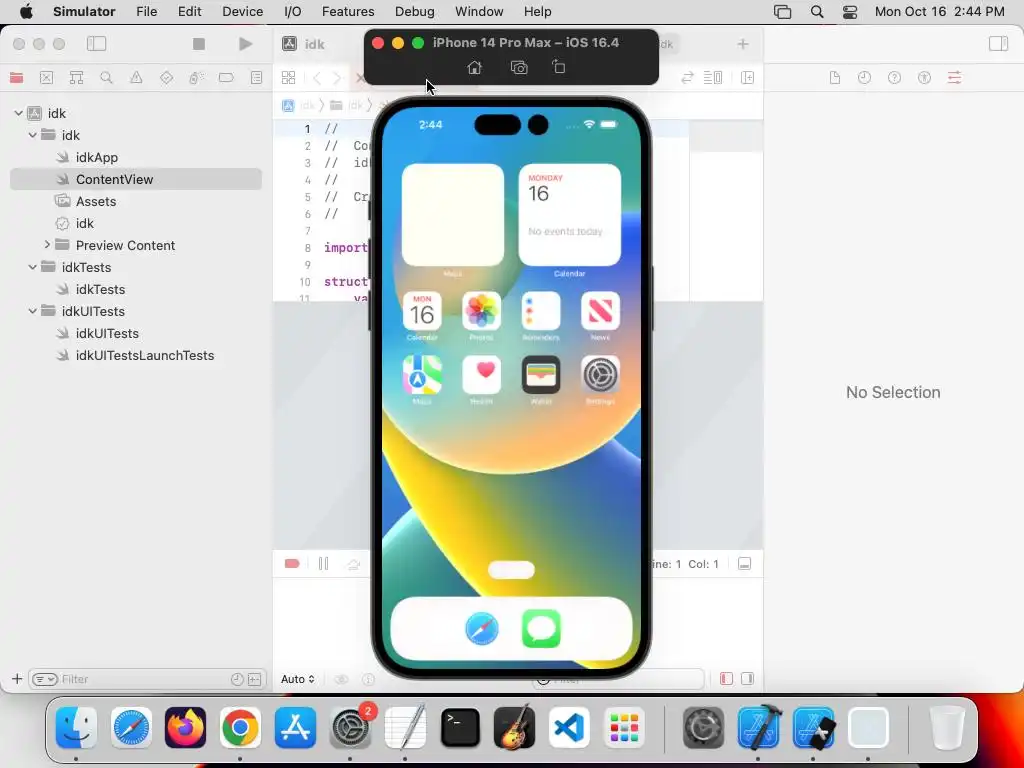Show the Accessibility inspector tab
This screenshot has height=768, width=1024.
(924, 78)
